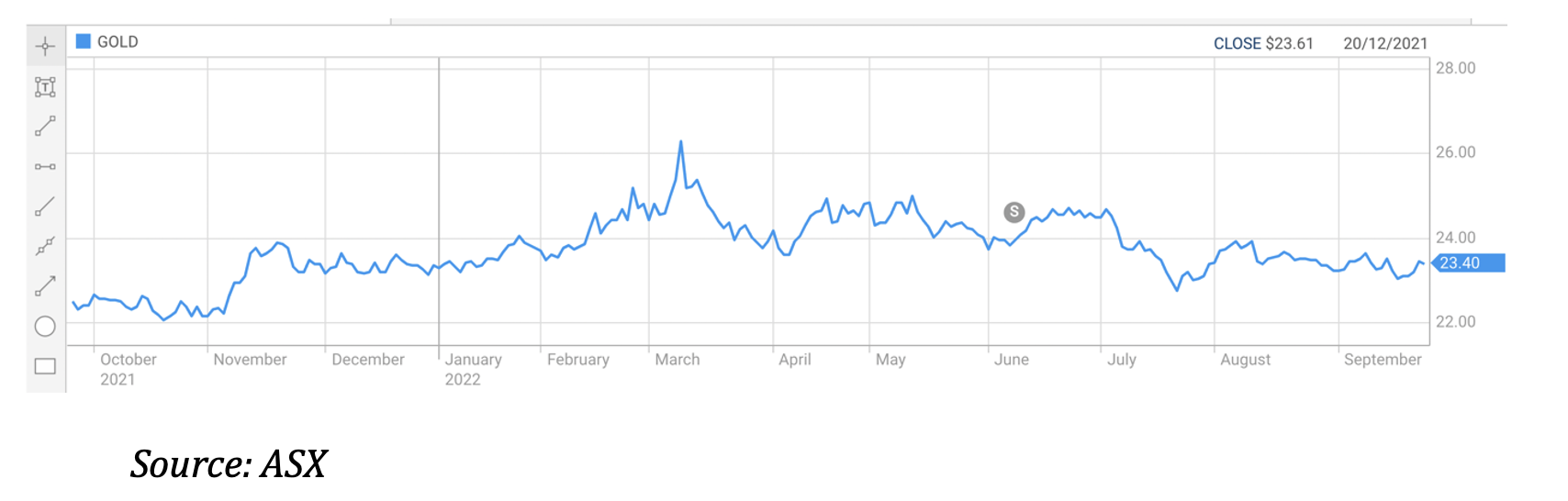This screenshot has height=501, width=1568.
Task: Click the CLOSE $23.61 readout
Action: click(1263, 43)
